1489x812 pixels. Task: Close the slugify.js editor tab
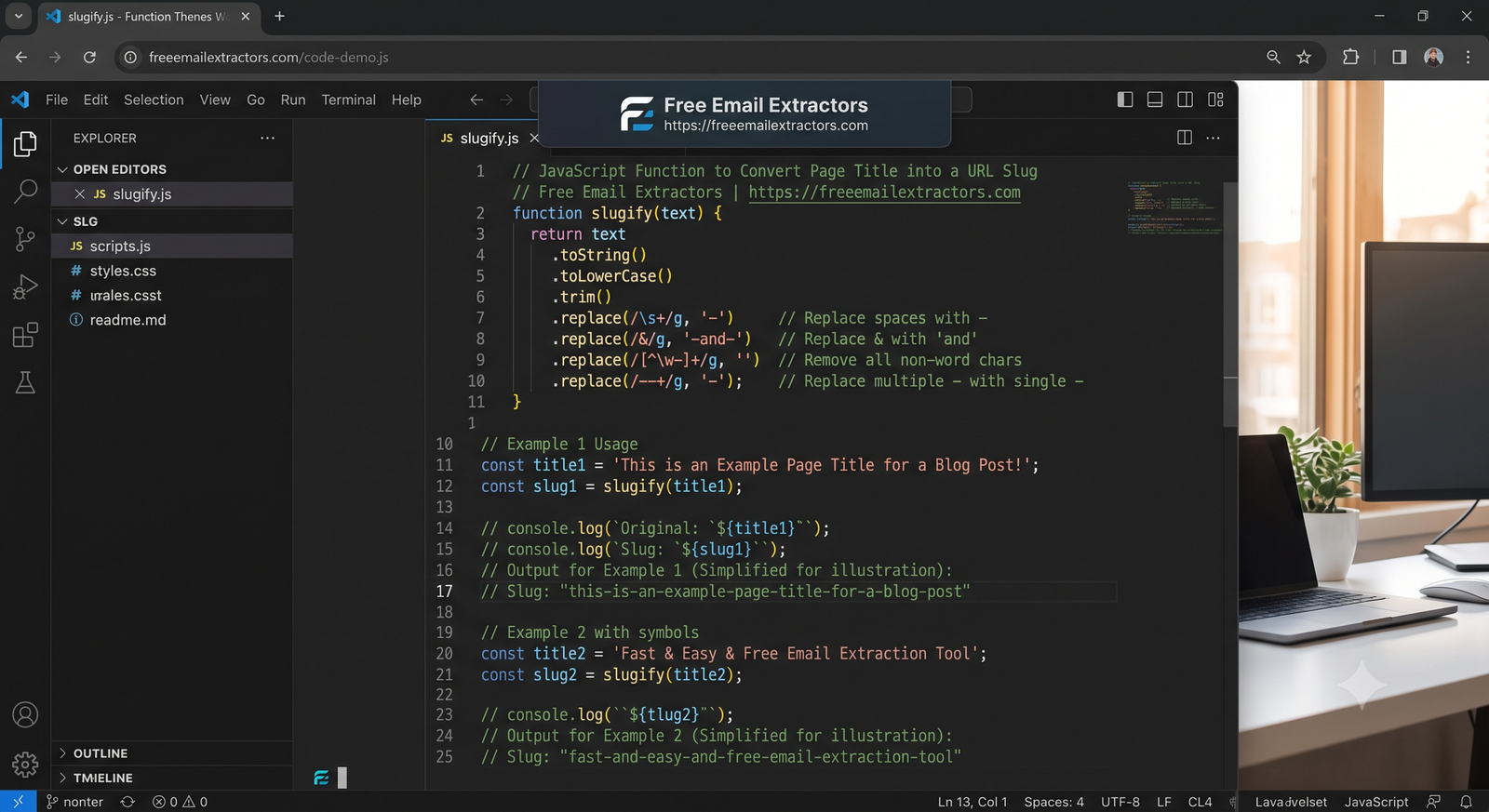point(534,138)
